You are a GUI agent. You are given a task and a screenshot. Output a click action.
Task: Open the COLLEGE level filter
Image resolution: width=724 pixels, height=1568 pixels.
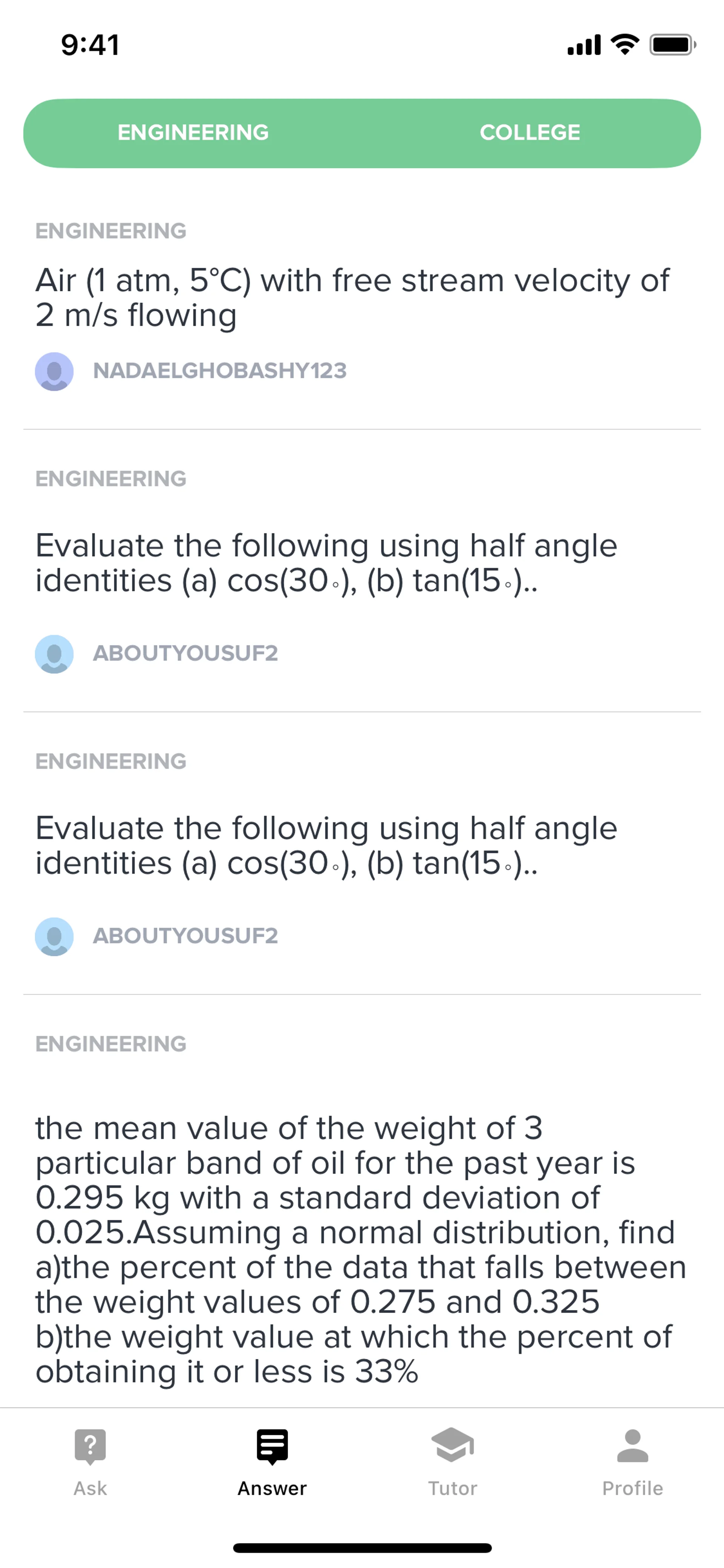click(x=530, y=133)
